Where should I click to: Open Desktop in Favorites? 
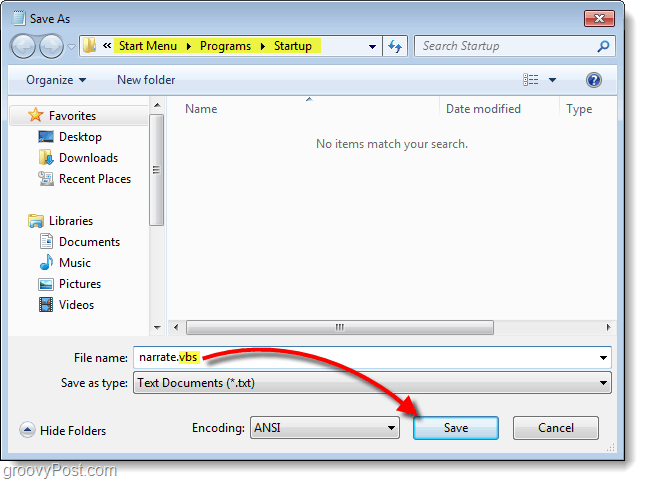click(x=80, y=137)
